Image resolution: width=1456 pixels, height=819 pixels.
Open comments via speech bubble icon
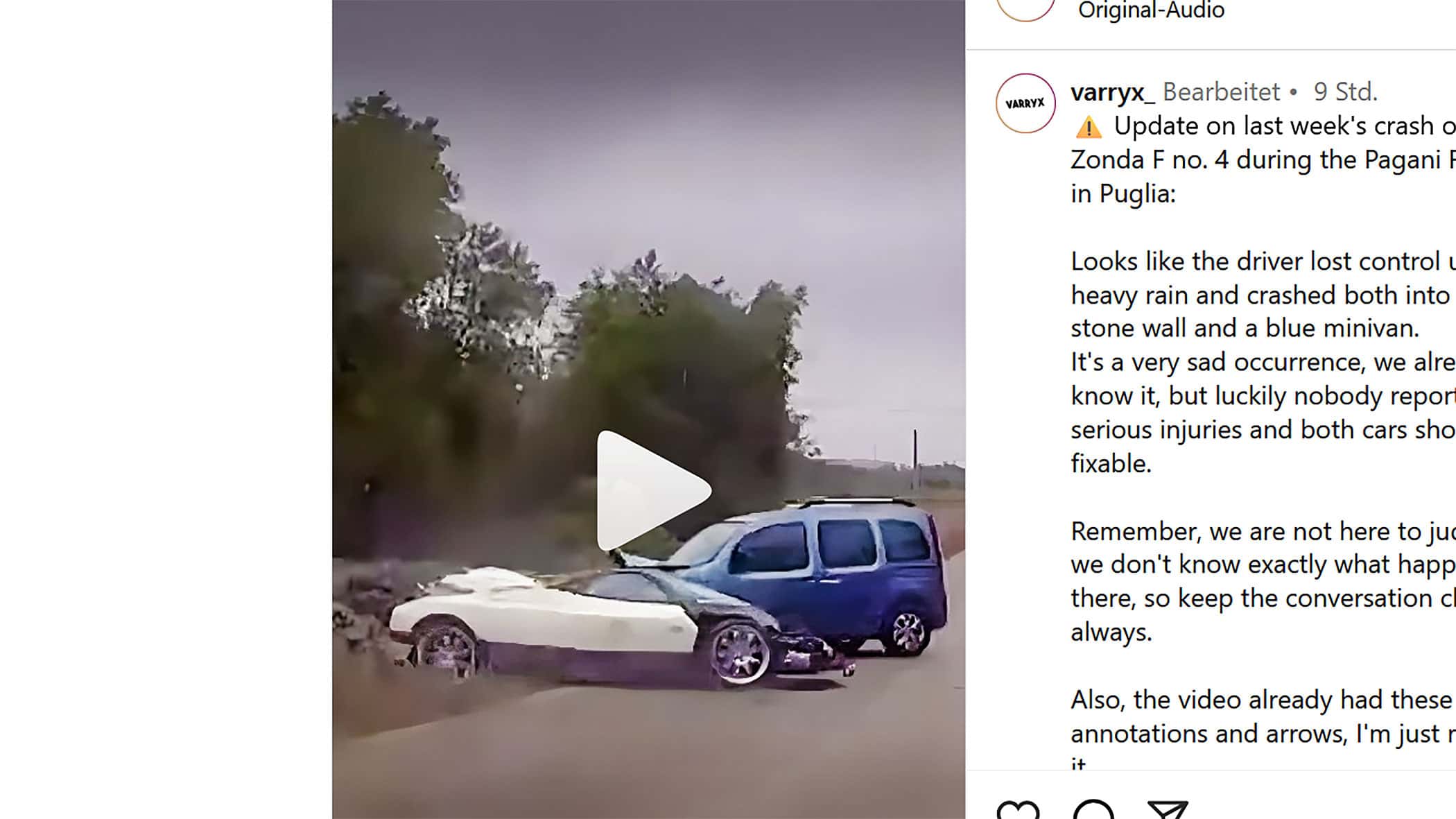coord(1093,809)
